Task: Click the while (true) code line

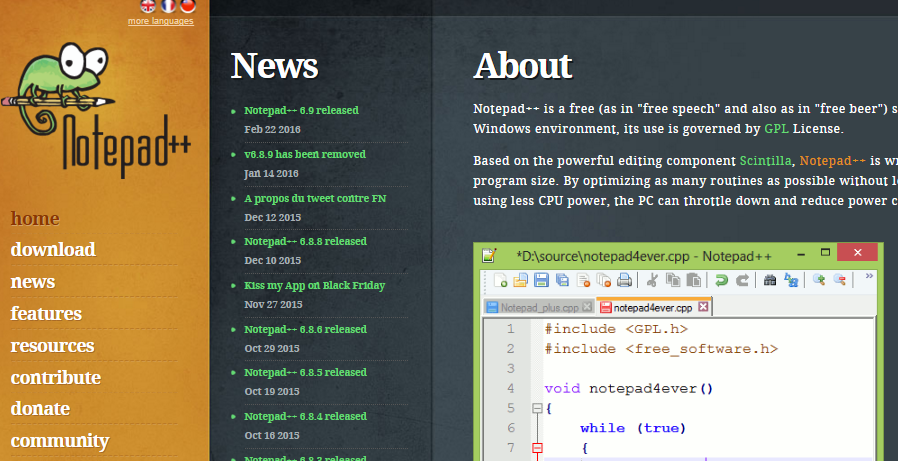Action: pos(633,428)
